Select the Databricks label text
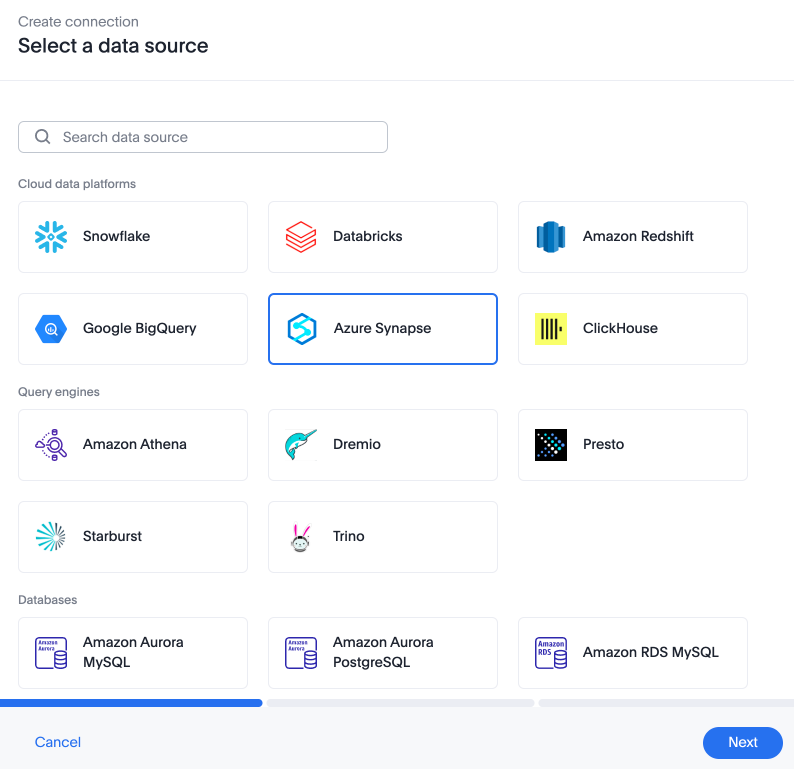794x769 pixels. [368, 236]
